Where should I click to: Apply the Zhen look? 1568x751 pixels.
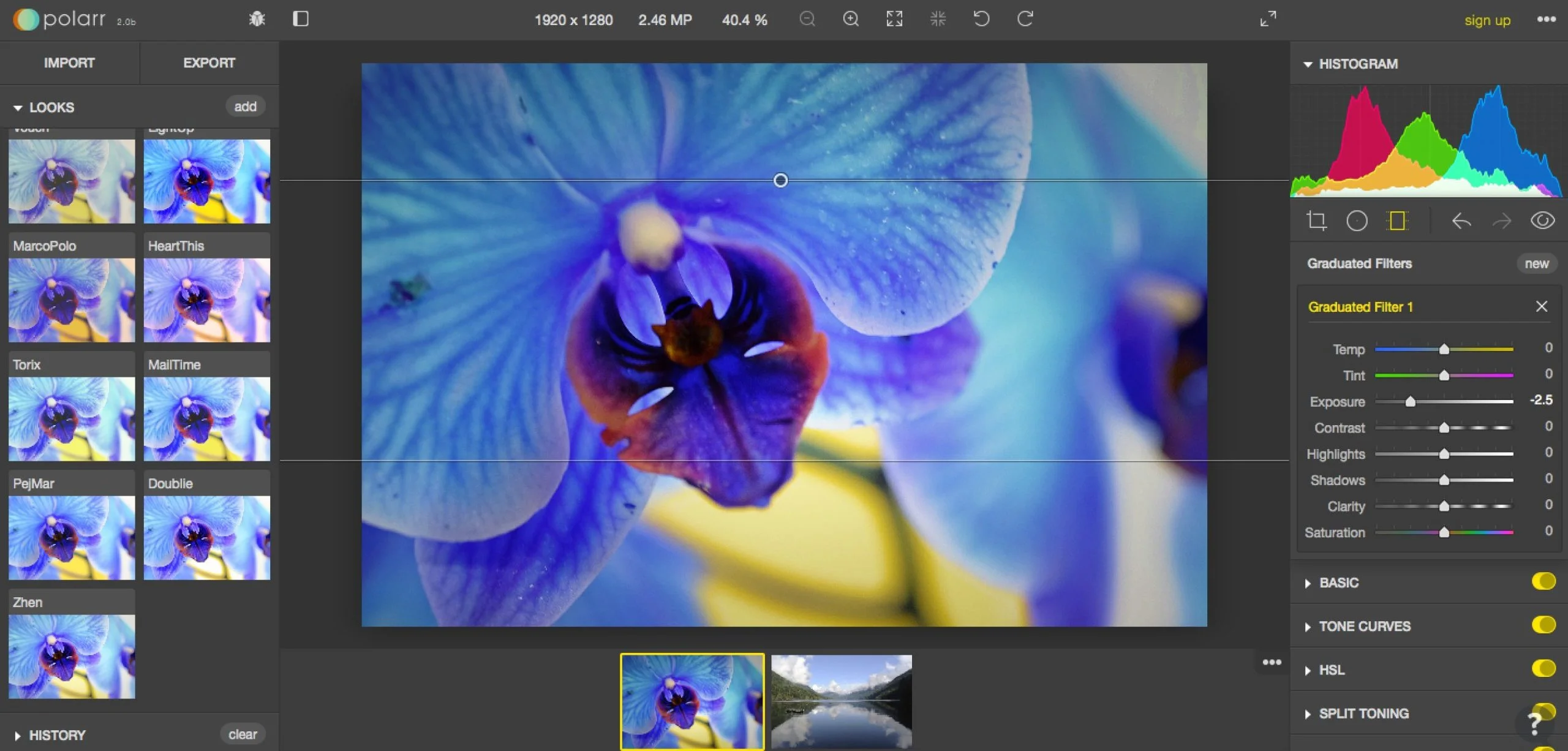[72, 644]
